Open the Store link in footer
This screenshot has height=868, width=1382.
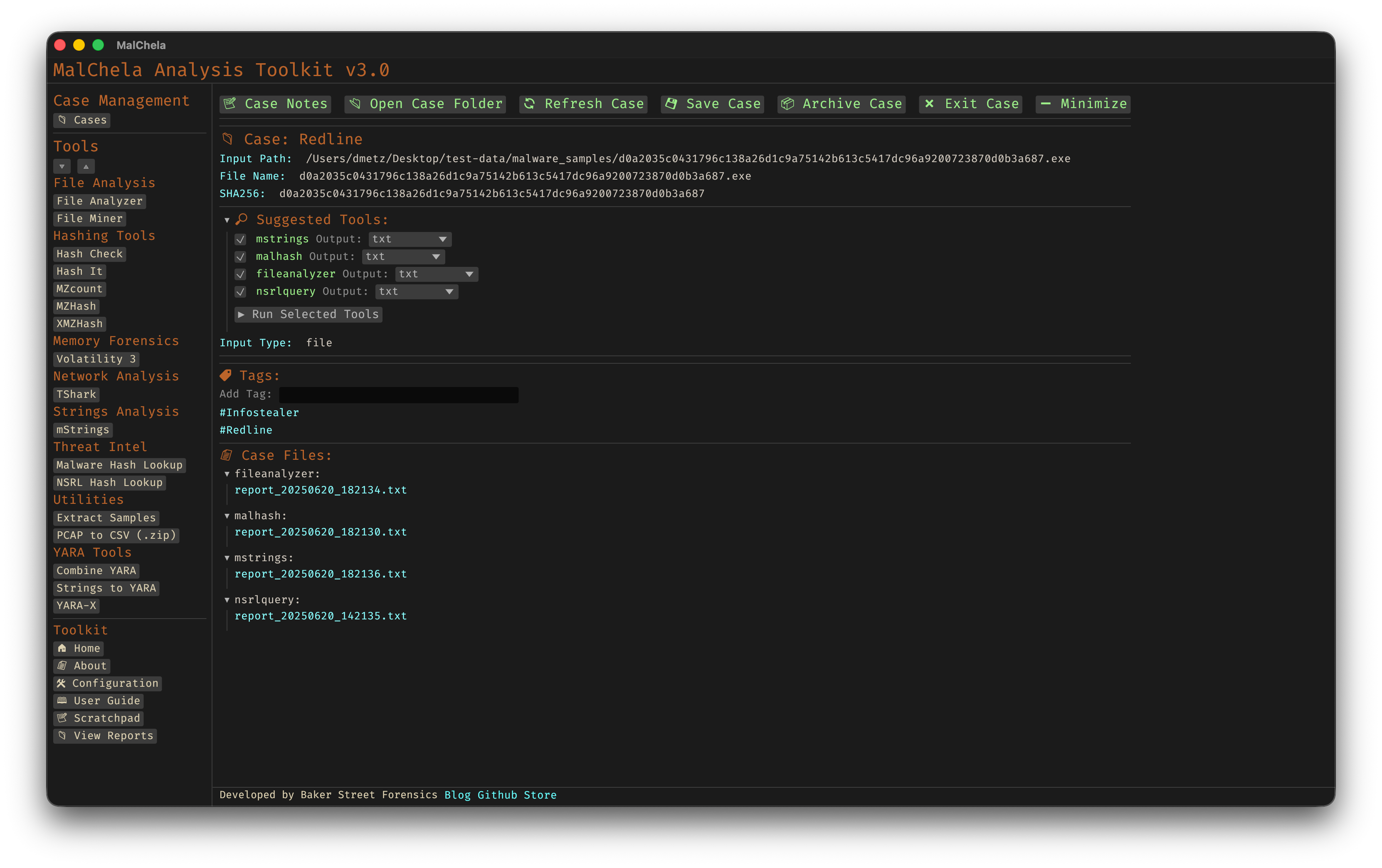(x=540, y=795)
